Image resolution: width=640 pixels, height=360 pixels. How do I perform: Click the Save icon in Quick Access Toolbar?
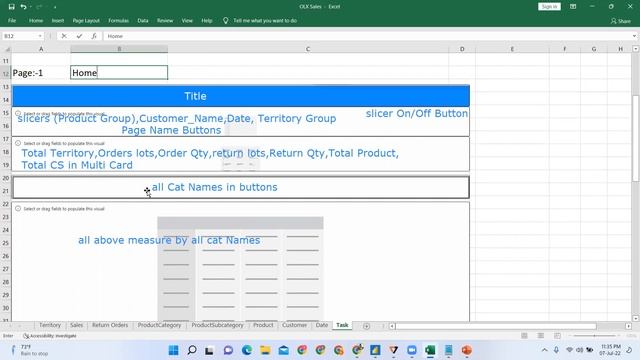click(11, 7)
